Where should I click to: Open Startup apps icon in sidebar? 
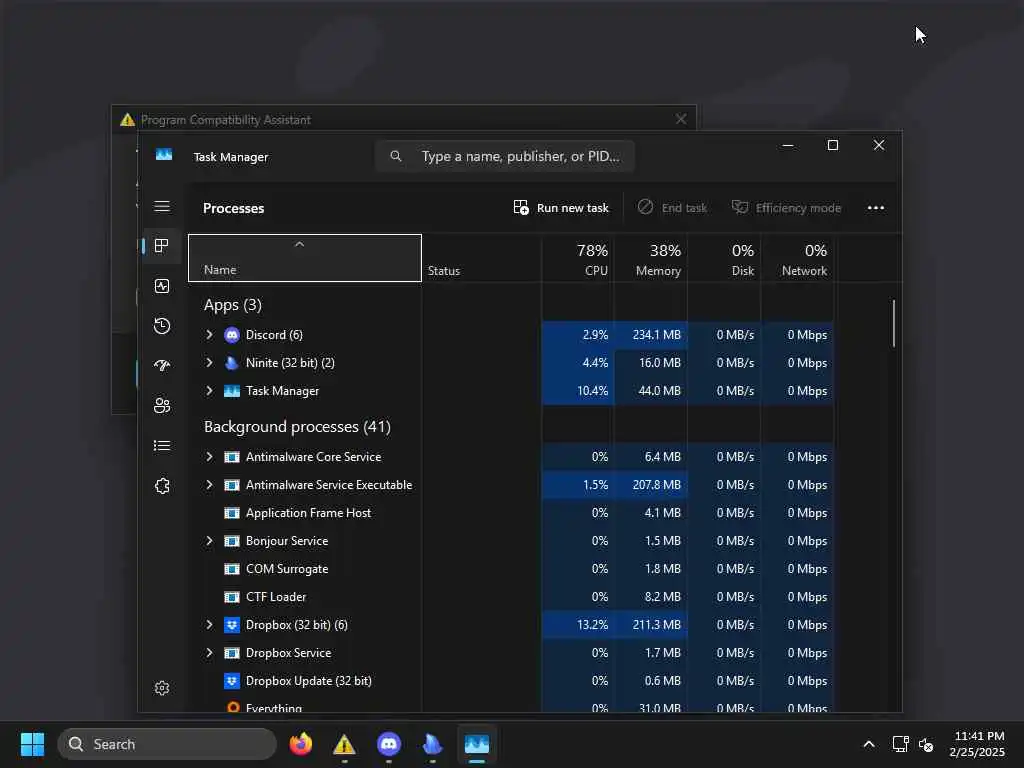[162, 366]
